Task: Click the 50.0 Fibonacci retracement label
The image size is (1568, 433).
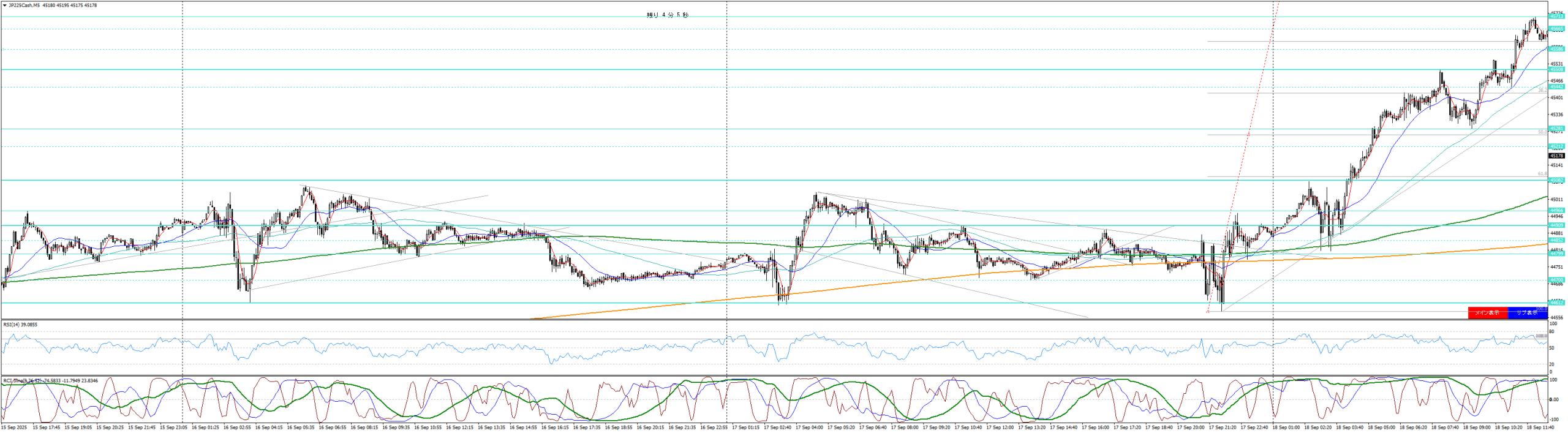Action: 1542,132
